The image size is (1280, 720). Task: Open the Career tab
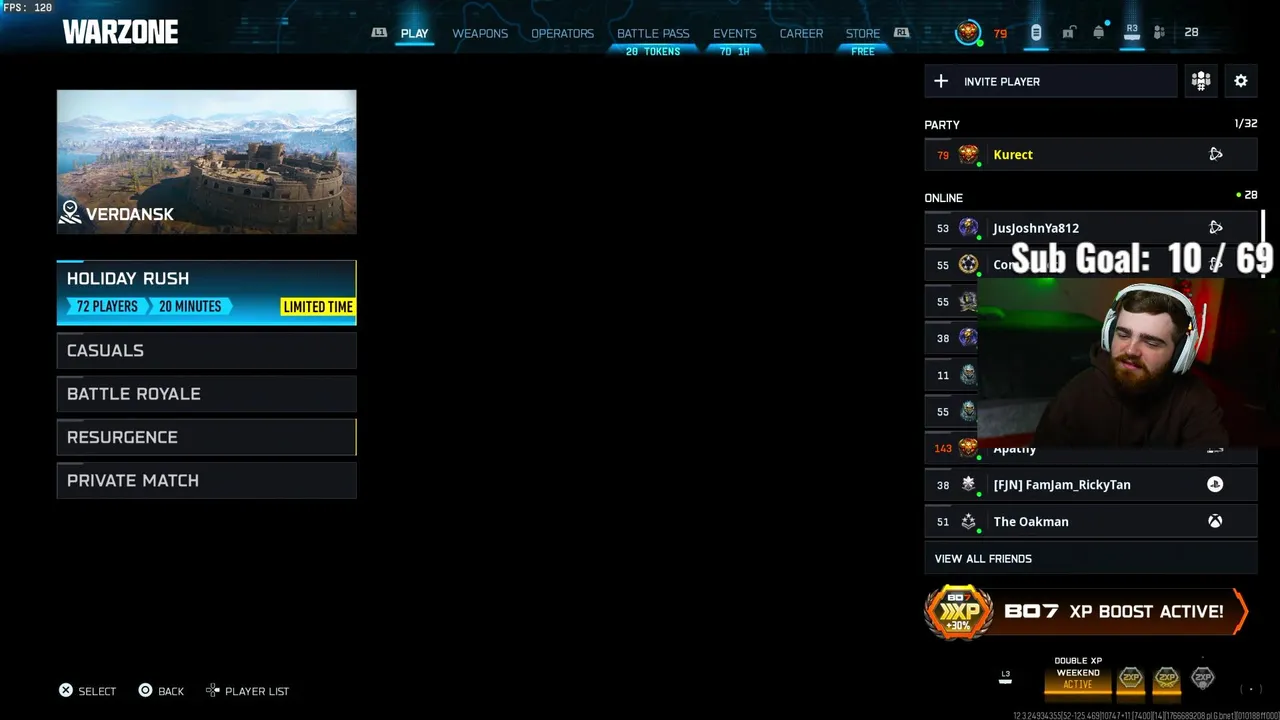[802, 33]
